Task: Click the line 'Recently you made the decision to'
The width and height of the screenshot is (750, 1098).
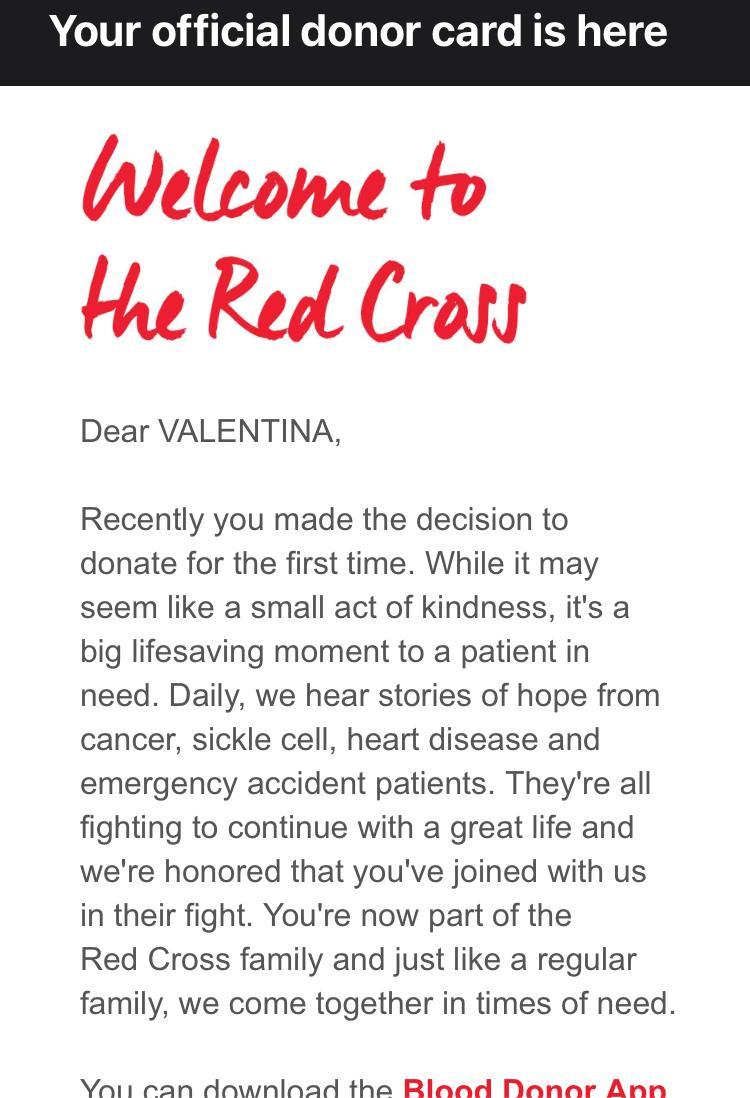Action: [324, 520]
